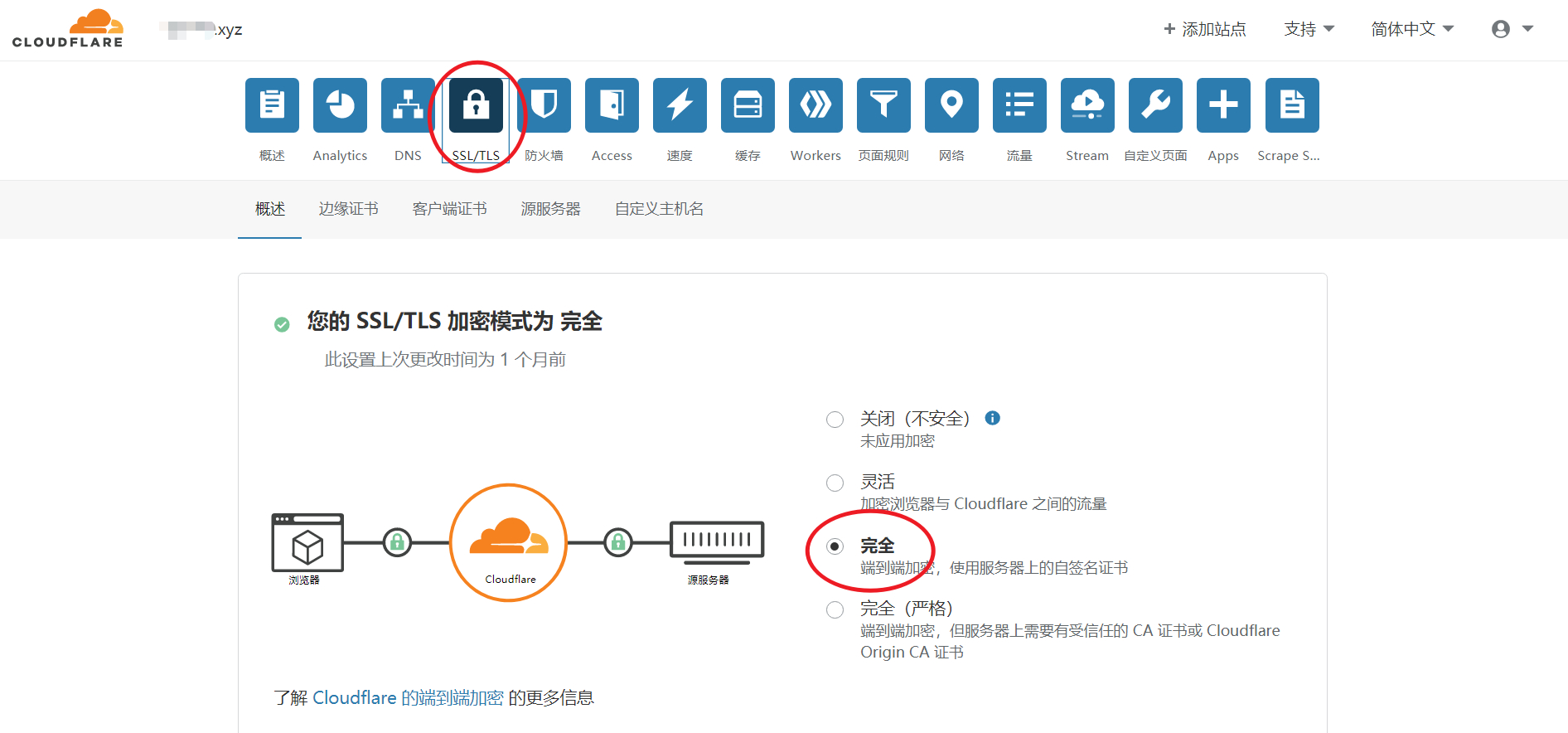
Task: Open the Access door icon
Action: [x=612, y=105]
